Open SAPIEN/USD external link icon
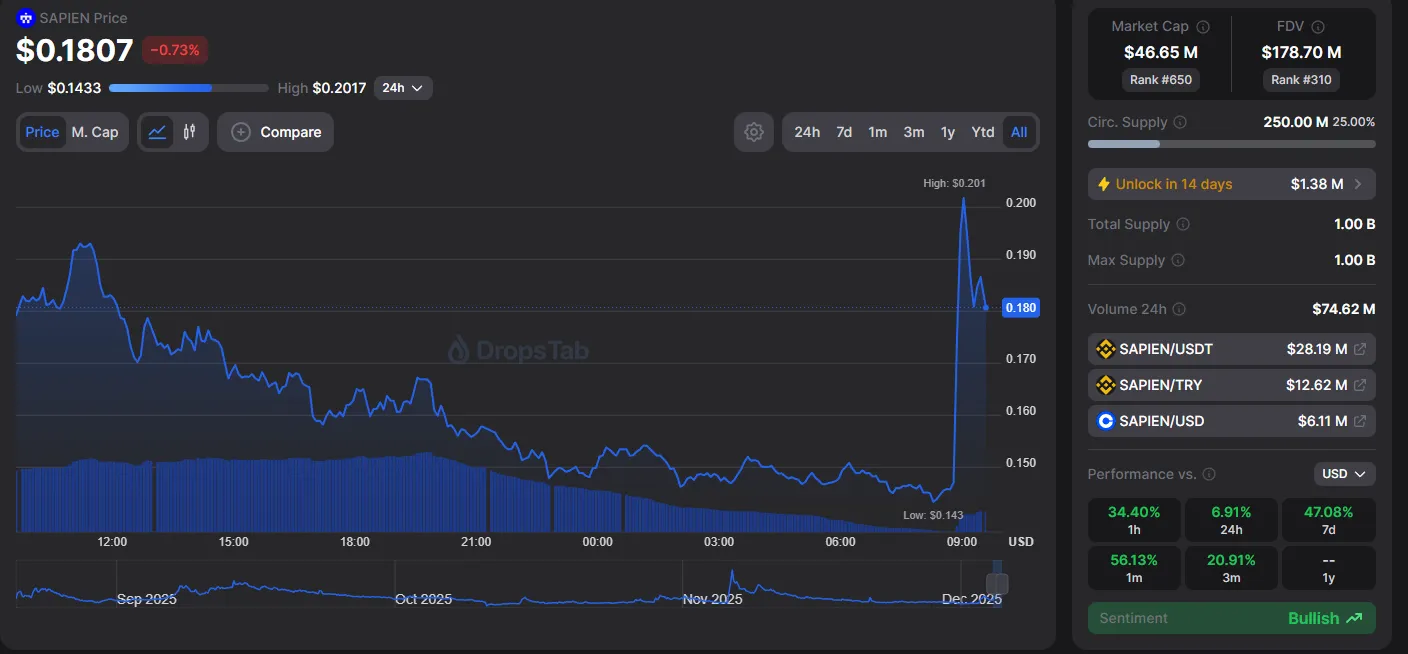 1360,421
